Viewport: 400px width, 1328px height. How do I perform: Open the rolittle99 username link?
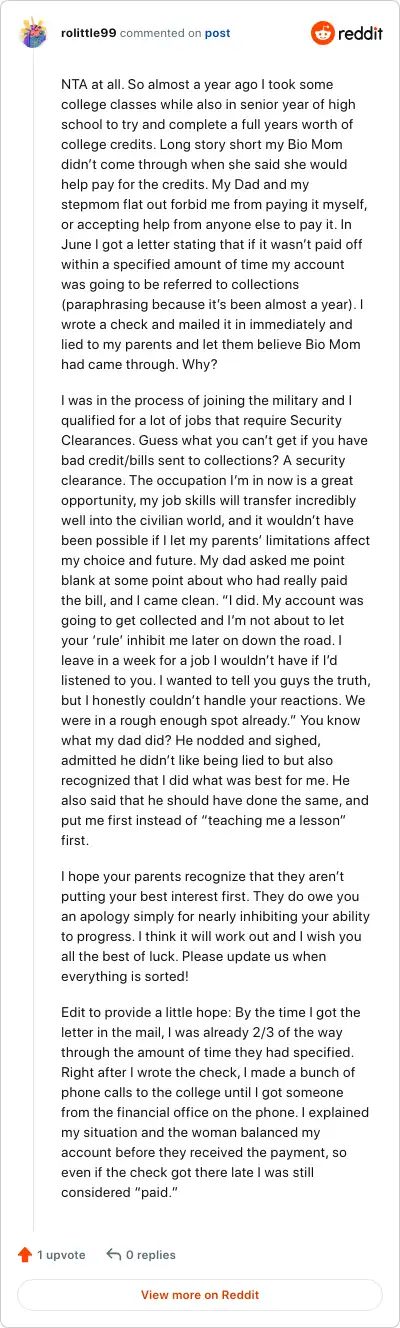pos(88,33)
